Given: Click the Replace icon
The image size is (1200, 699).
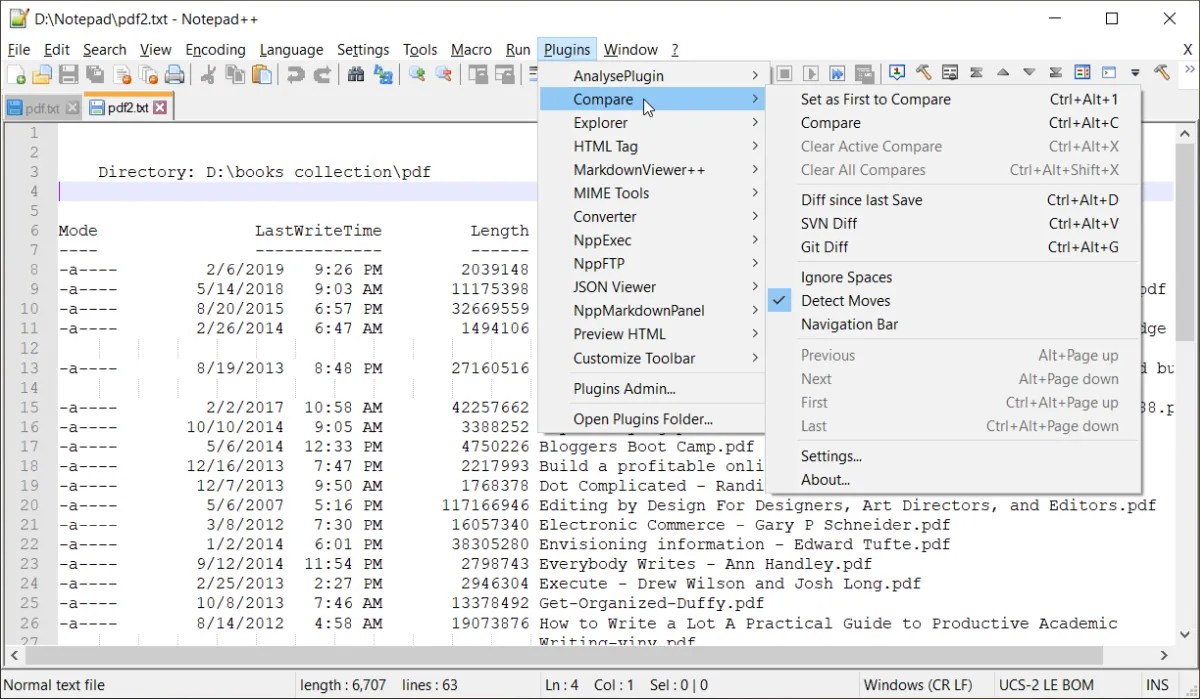Looking at the screenshot, I should [x=383, y=73].
